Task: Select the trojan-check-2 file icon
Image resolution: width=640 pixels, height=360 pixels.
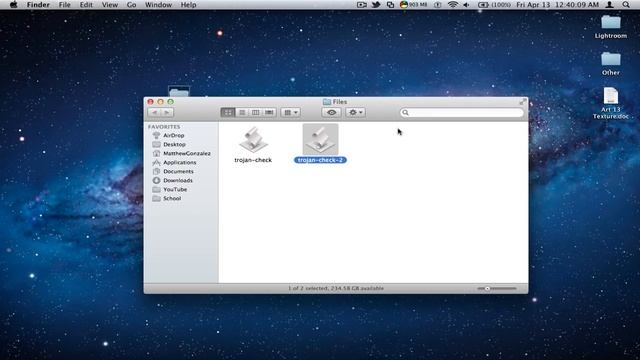Action: point(320,140)
